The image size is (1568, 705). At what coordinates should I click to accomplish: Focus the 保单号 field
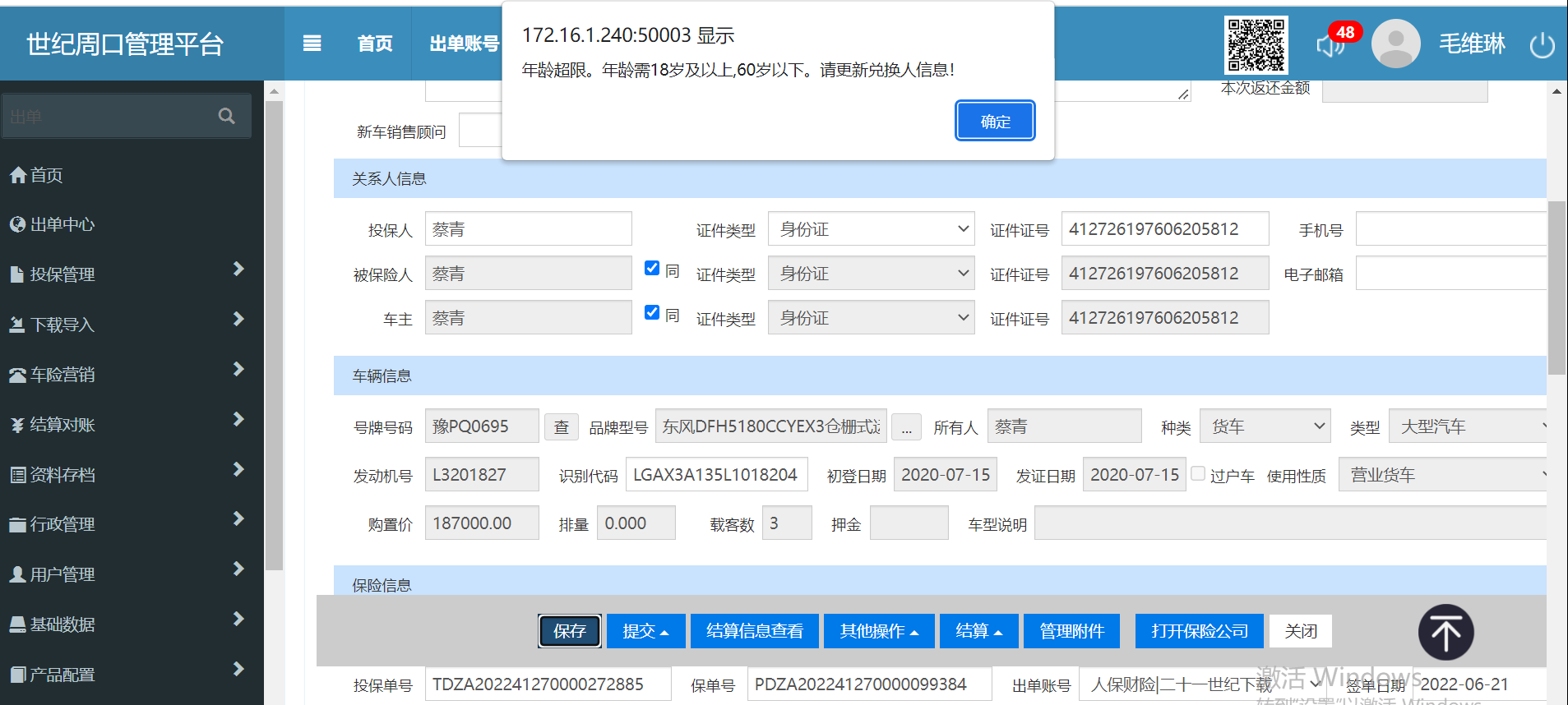coord(869,684)
